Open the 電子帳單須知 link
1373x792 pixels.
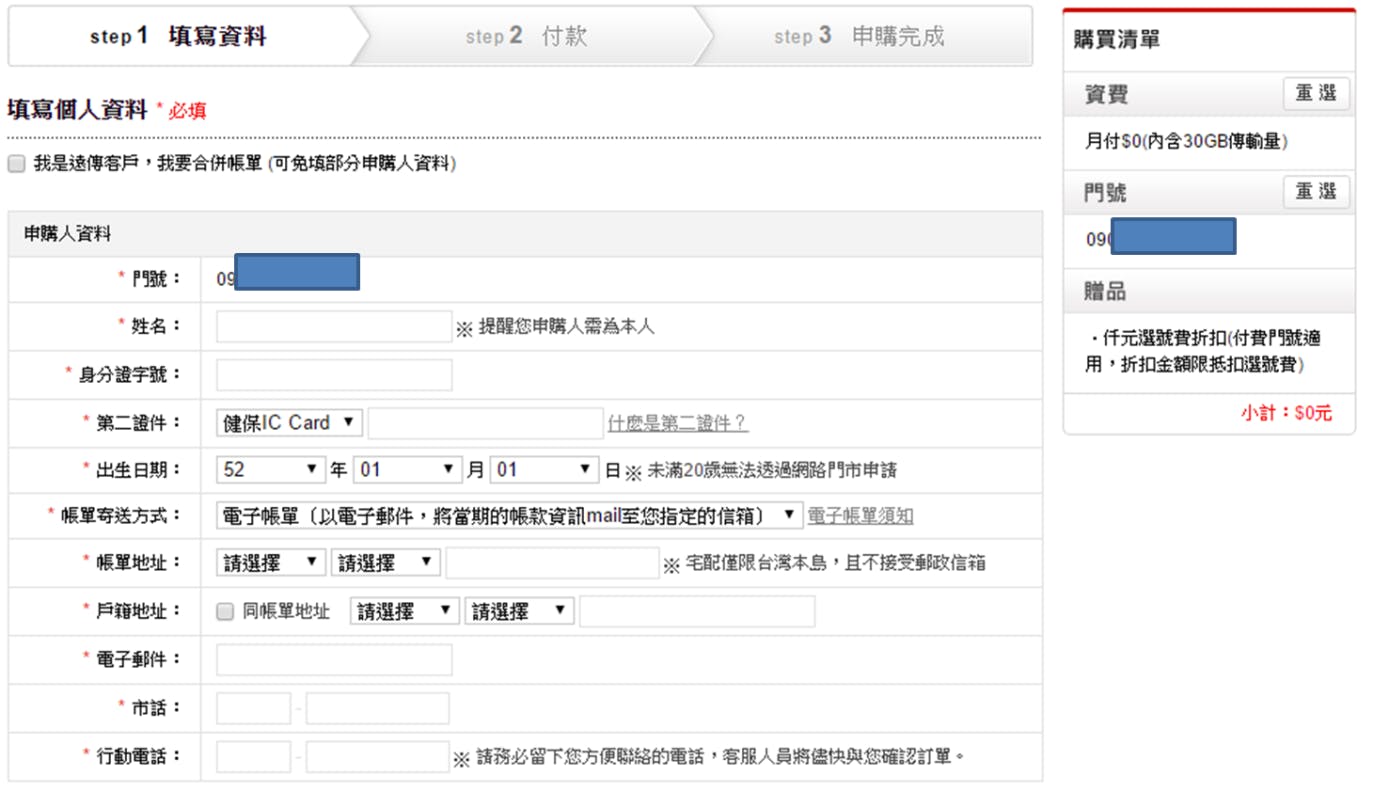[x=860, y=516]
